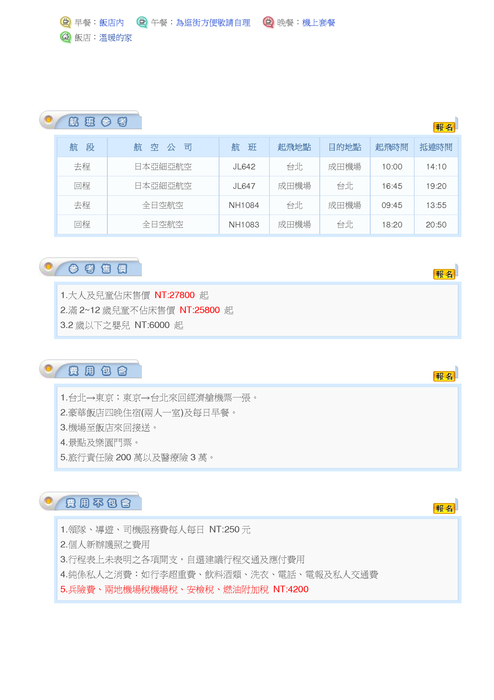Open the 飯店內 breakfast link
The height and width of the screenshot is (700, 494).
click(111, 23)
